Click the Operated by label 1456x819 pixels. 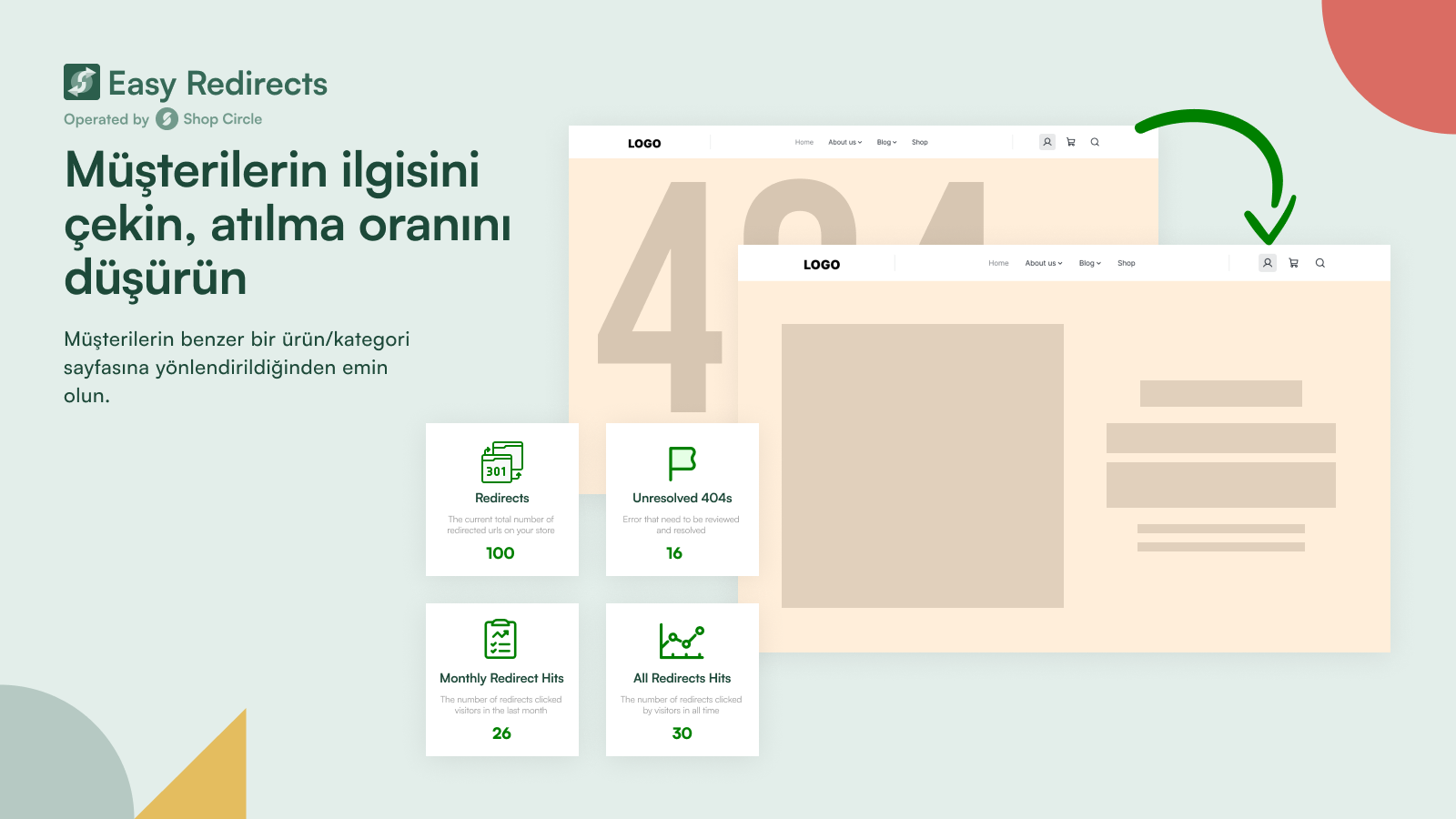(x=106, y=119)
